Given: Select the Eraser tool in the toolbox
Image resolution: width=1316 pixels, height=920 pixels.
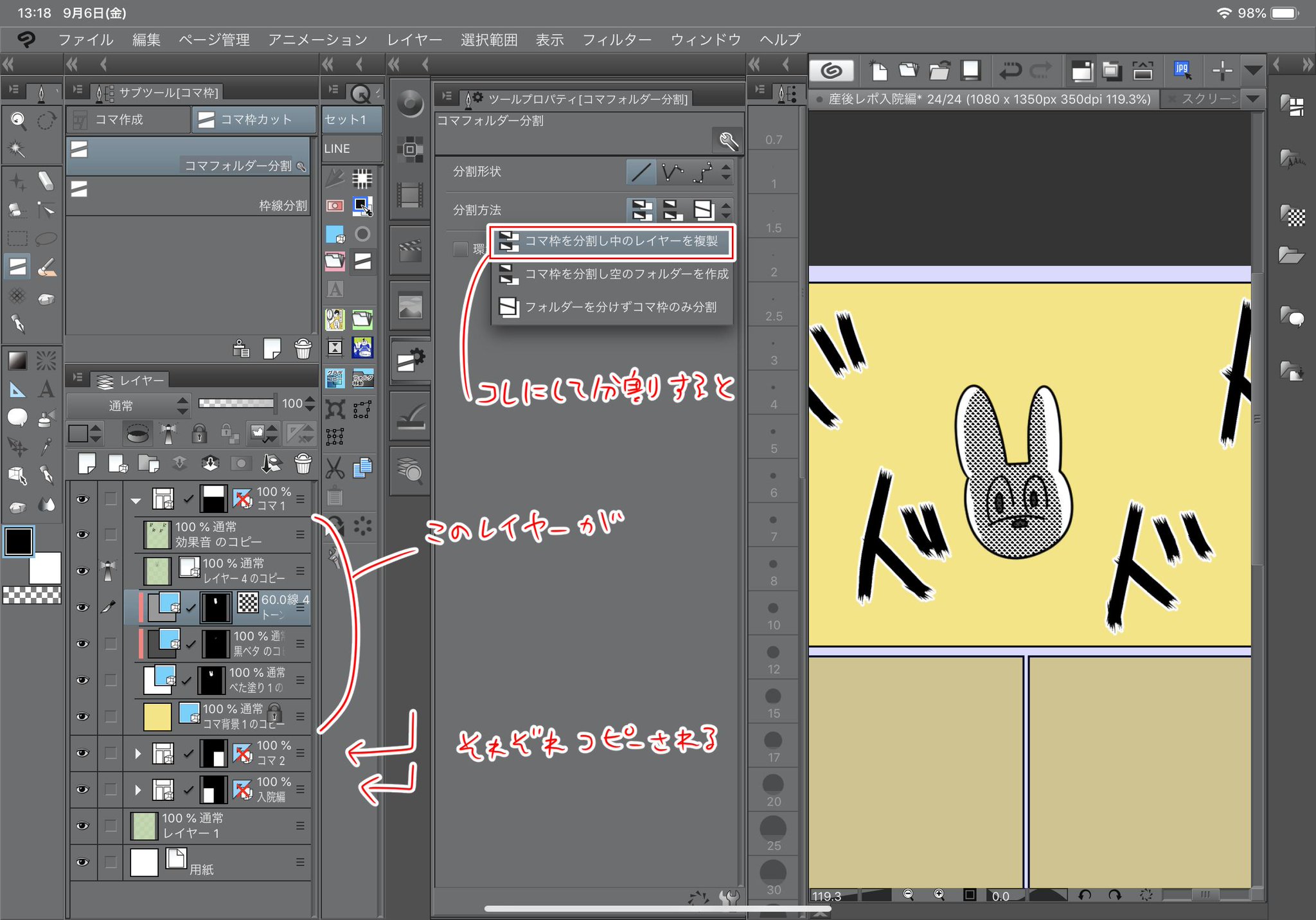Looking at the screenshot, I should pyautogui.click(x=46, y=181).
